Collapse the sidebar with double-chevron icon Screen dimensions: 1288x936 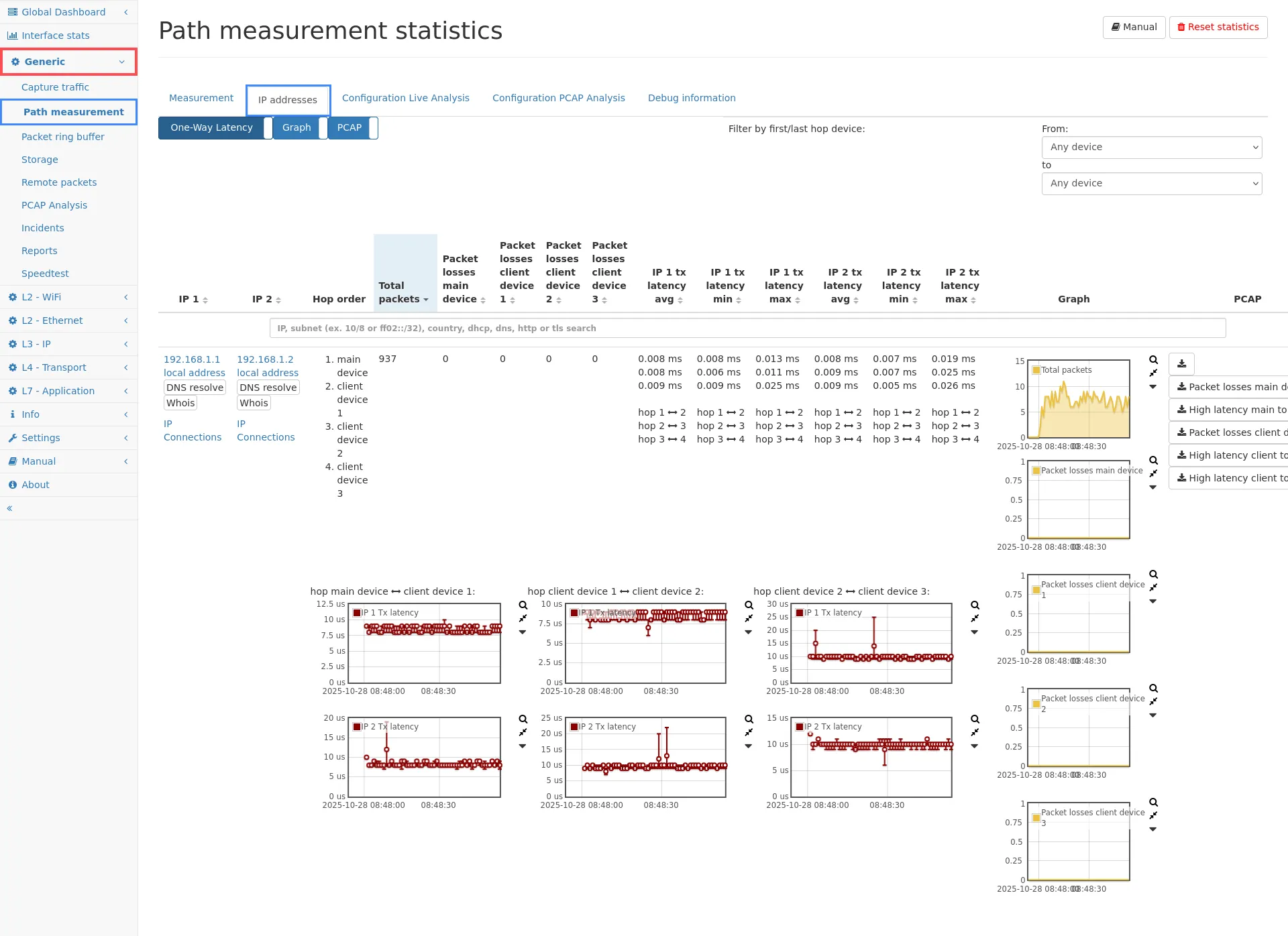point(9,508)
